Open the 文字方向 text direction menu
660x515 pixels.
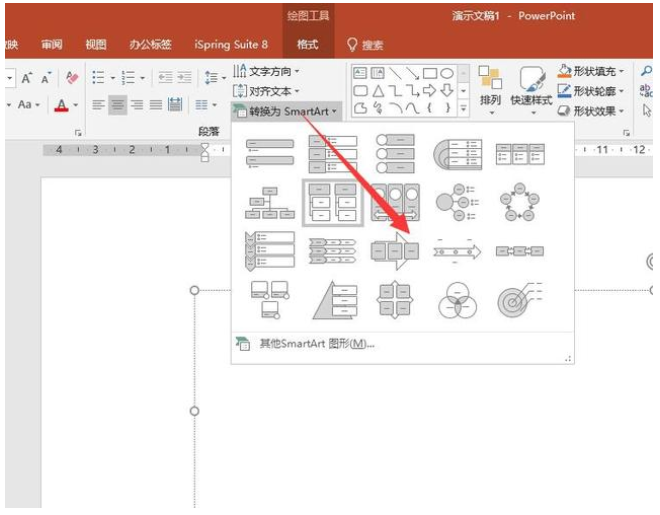point(266,71)
